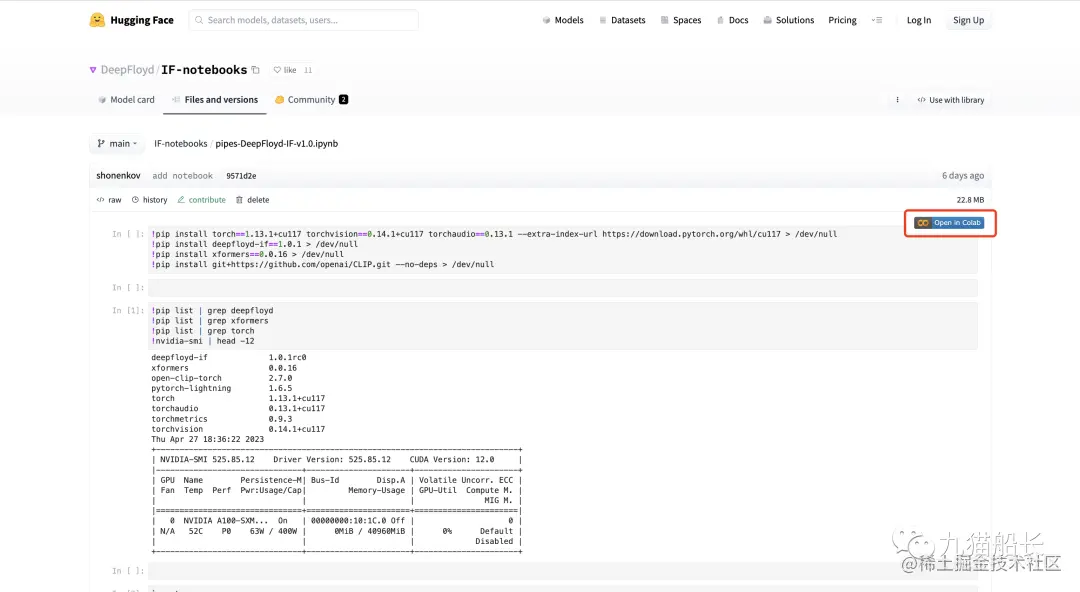Click the 6 days ago timestamp
The width and height of the screenshot is (1080, 592).
pyautogui.click(x=962, y=176)
